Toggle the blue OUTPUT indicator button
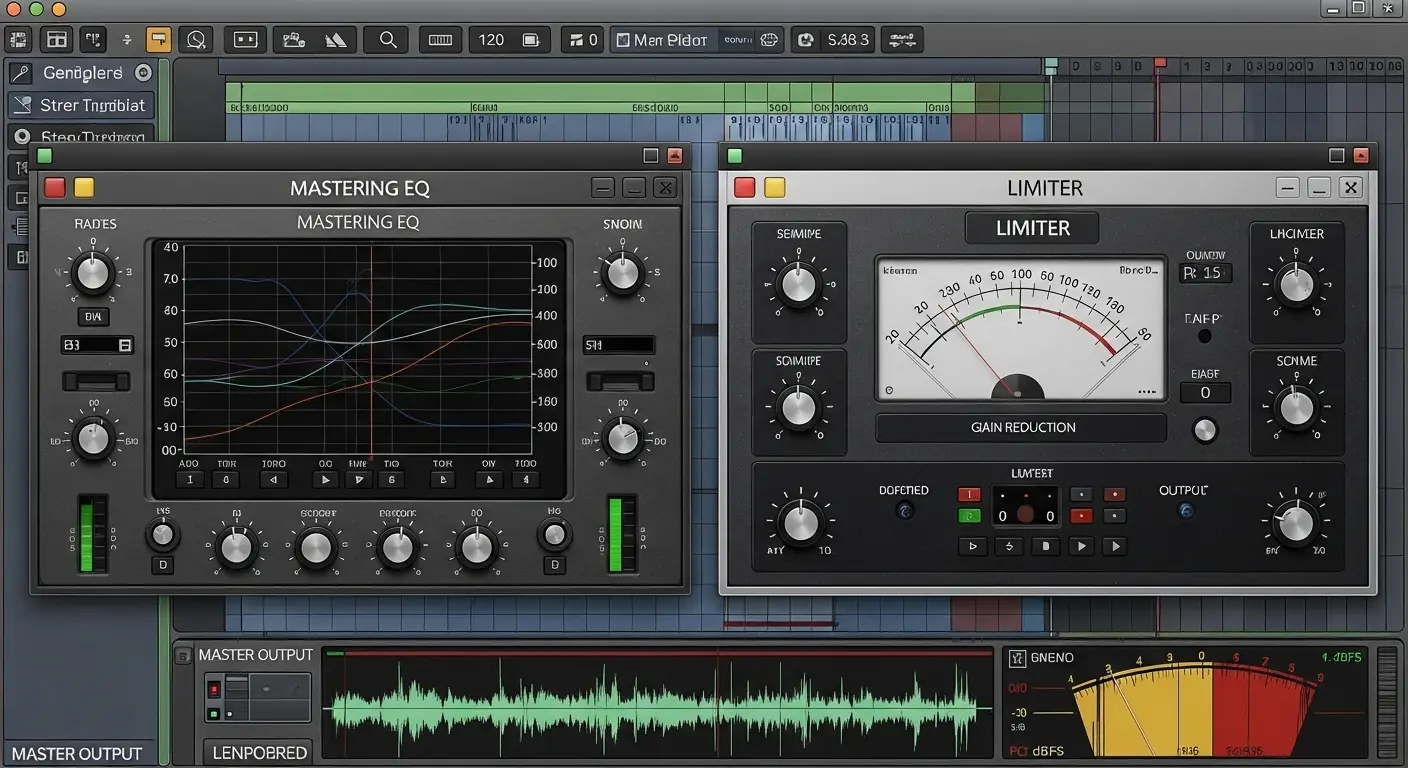The width and height of the screenshot is (1408, 768). click(x=1186, y=510)
